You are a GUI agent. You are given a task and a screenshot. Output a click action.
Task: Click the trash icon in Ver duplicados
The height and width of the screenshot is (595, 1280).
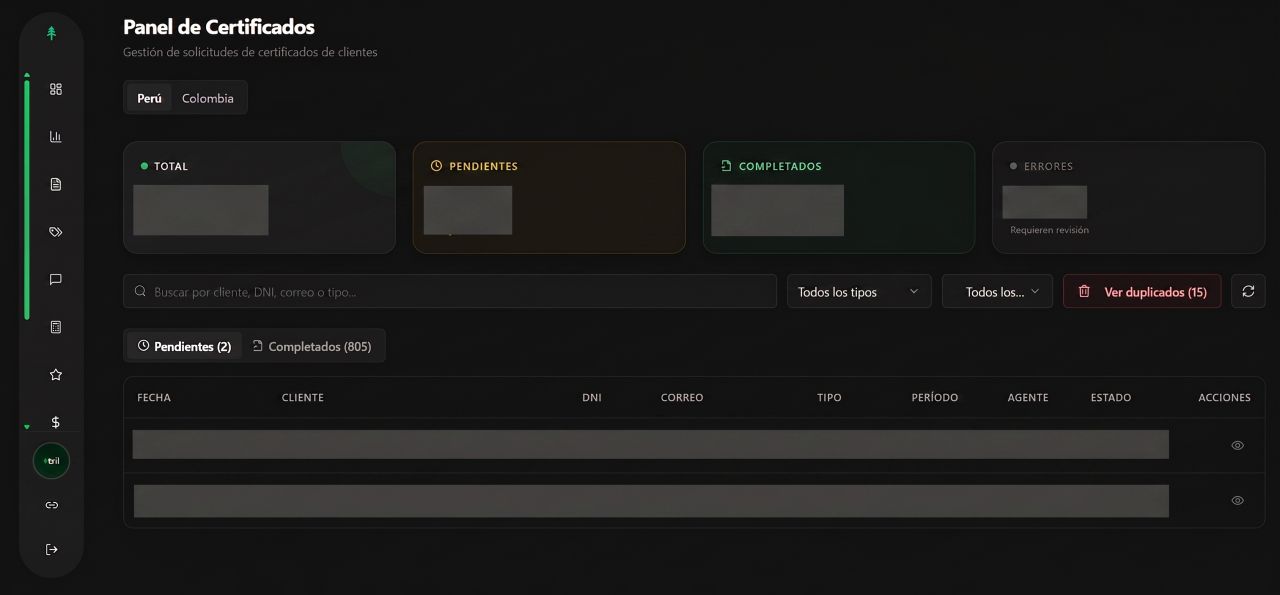pyautogui.click(x=1084, y=292)
